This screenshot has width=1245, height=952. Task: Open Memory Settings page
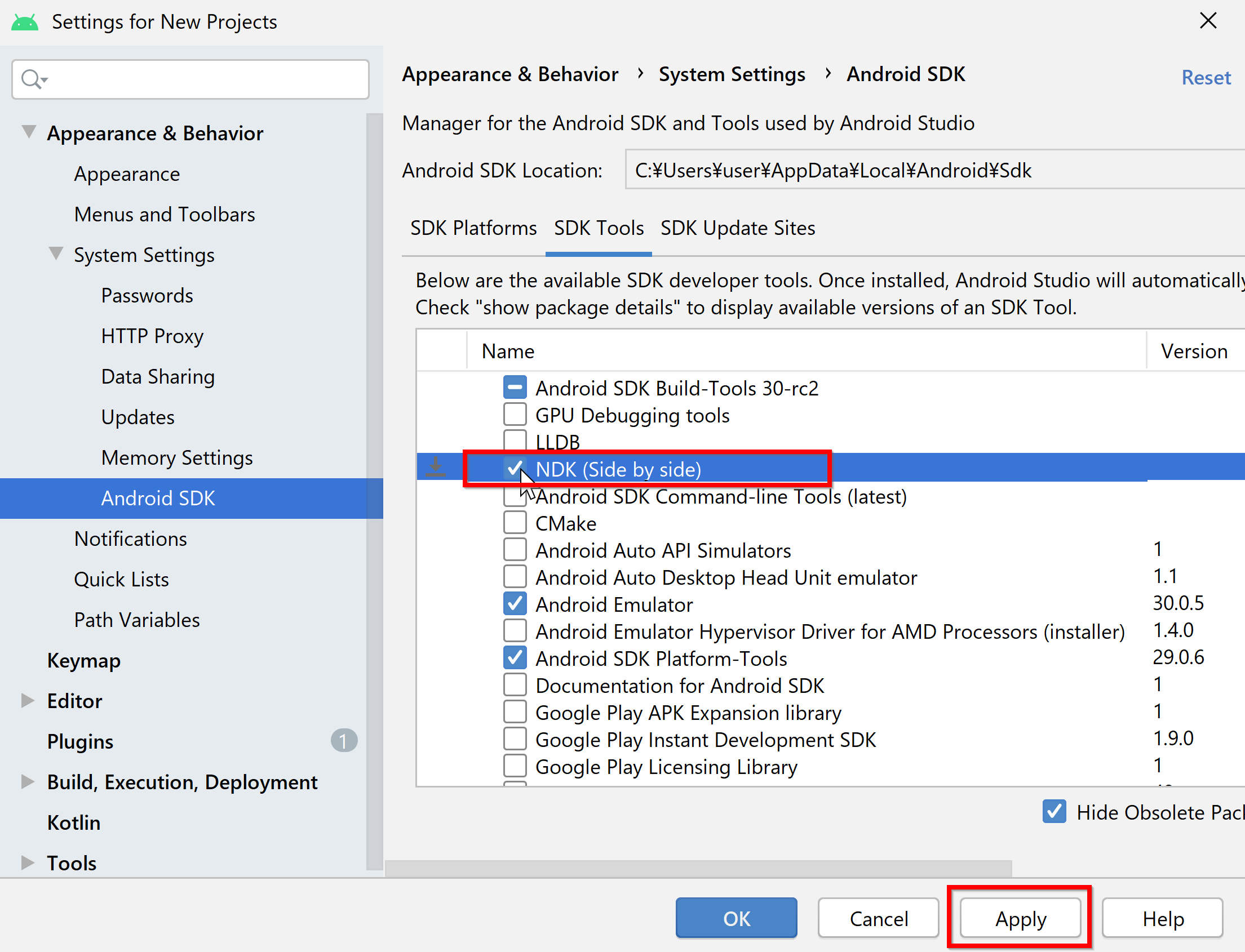(x=177, y=457)
